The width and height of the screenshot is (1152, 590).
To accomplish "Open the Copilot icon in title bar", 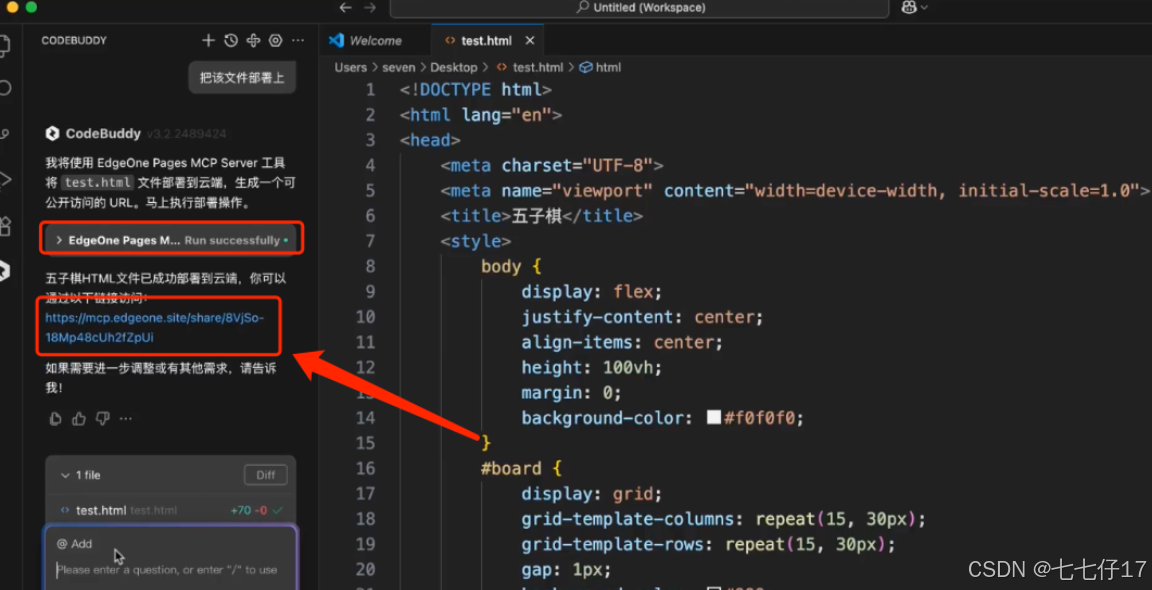I will point(908,7).
